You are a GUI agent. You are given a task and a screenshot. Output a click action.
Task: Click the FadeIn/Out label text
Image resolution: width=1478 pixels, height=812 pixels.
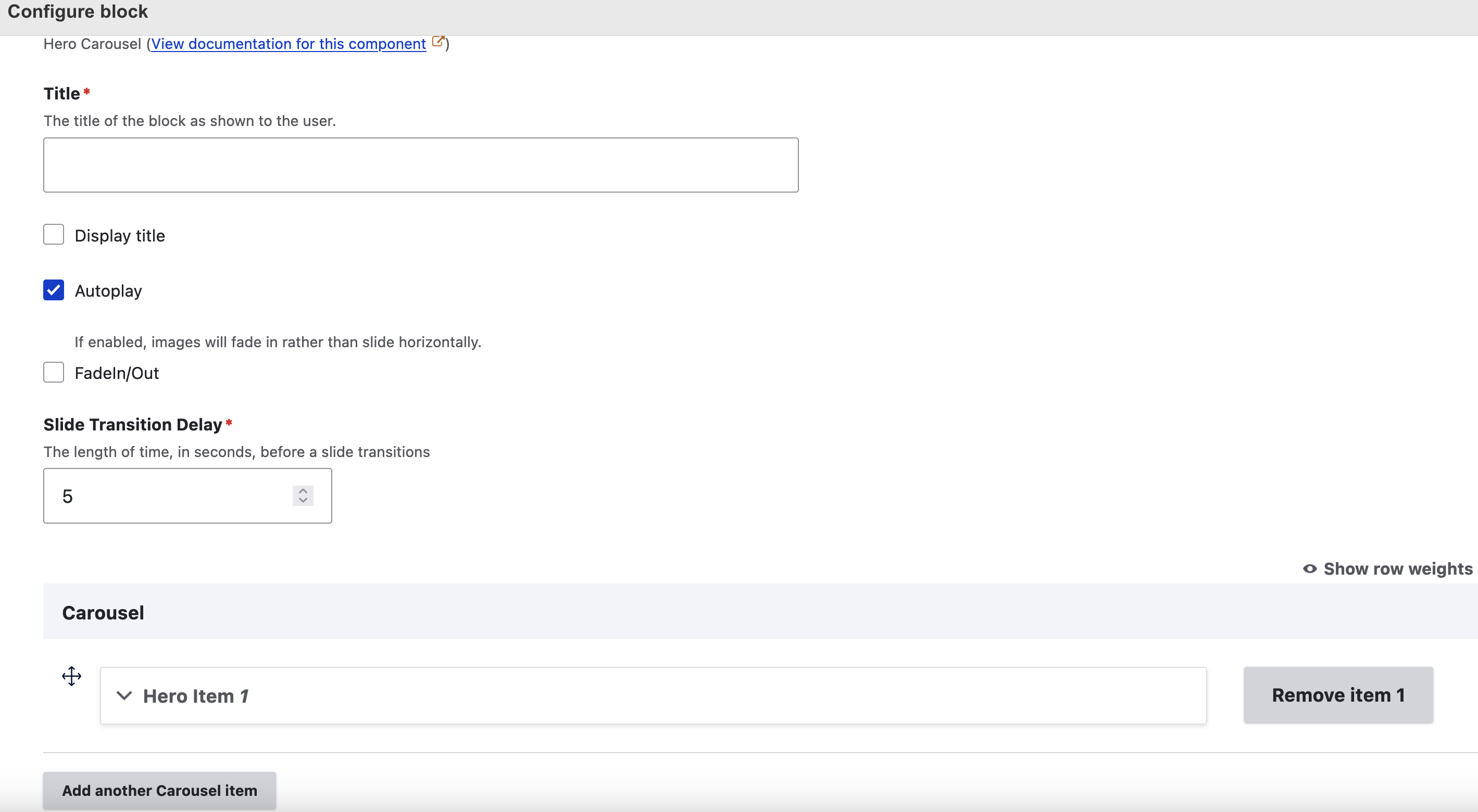(x=117, y=373)
